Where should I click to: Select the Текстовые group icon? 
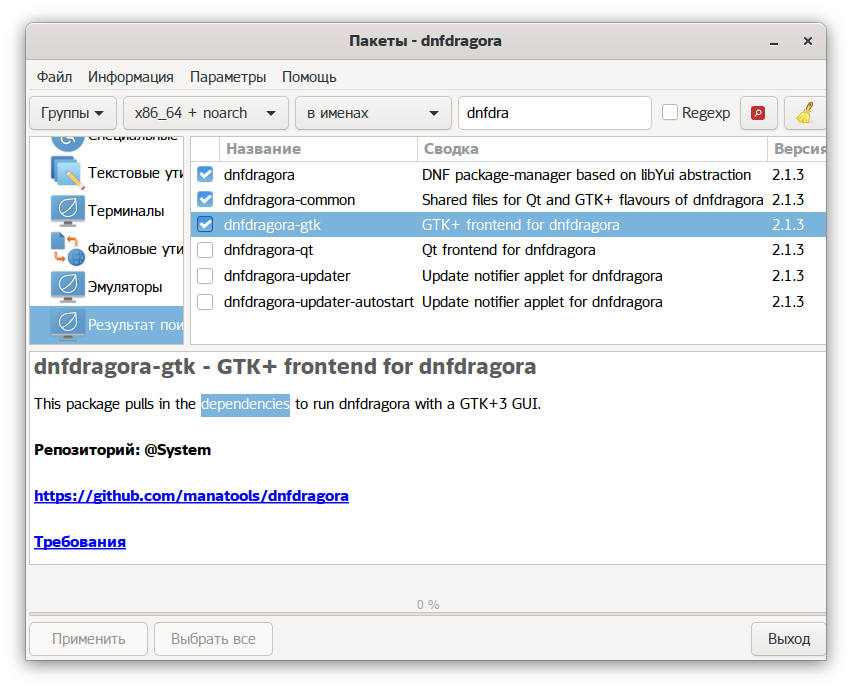pyautogui.click(x=67, y=172)
